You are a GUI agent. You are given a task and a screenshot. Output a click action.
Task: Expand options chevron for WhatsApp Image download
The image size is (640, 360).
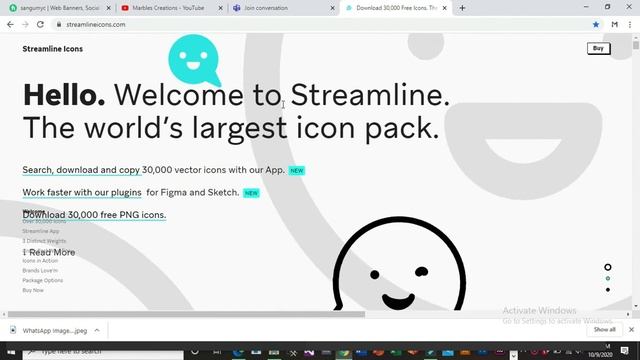coord(97,330)
